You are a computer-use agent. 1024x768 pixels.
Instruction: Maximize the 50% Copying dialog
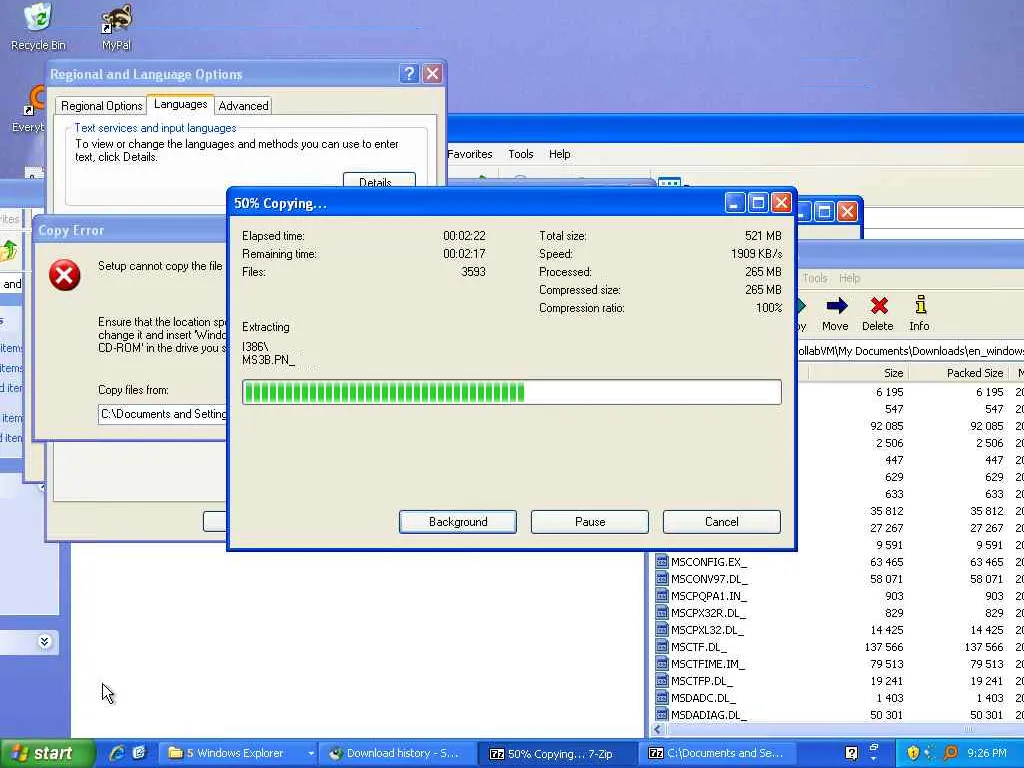pyautogui.click(x=758, y=203)
